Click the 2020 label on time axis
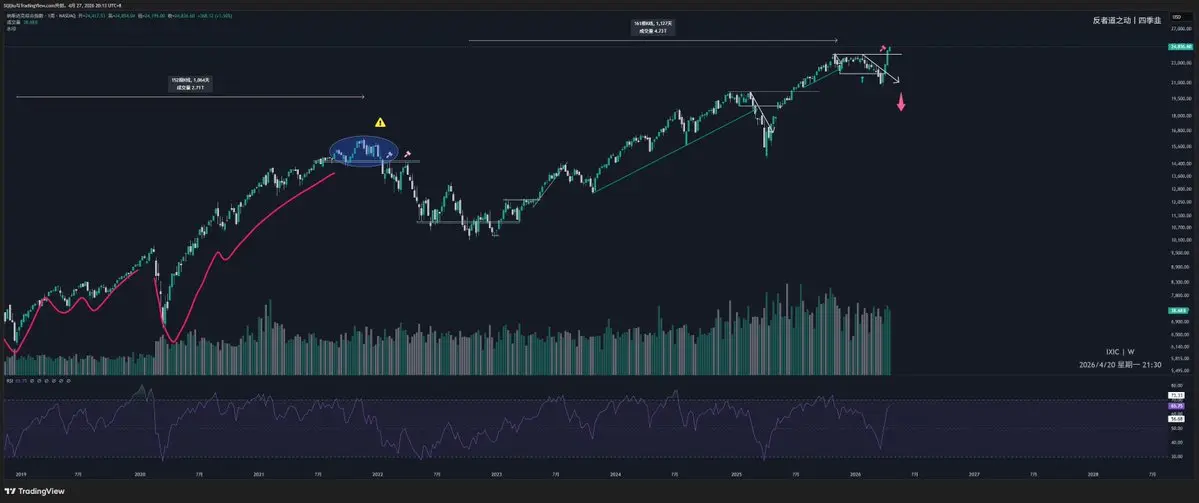This screenshot has height=503, width=1199. (x=140, y=474)
